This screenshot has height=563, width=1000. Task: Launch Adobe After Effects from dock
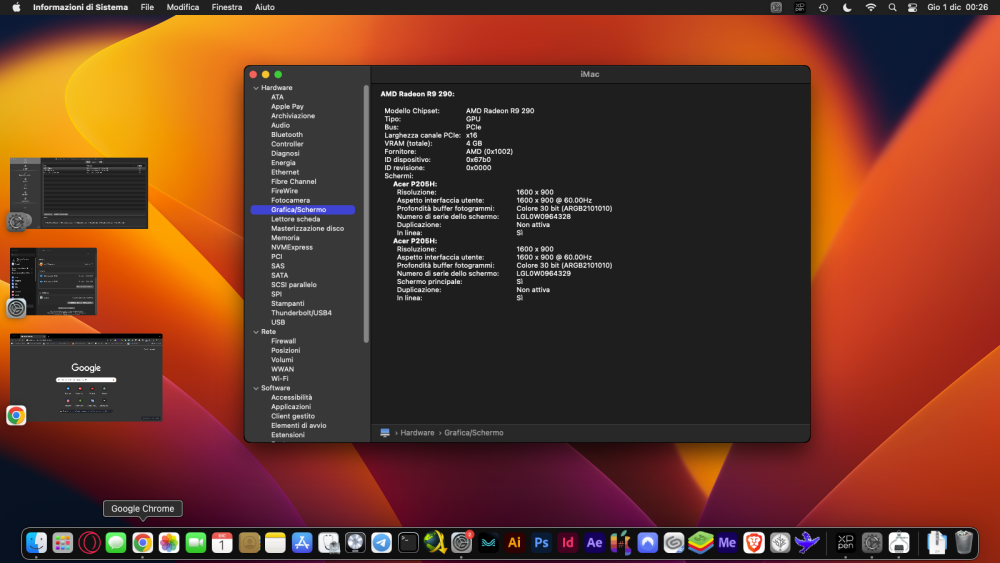click(594, 543)
